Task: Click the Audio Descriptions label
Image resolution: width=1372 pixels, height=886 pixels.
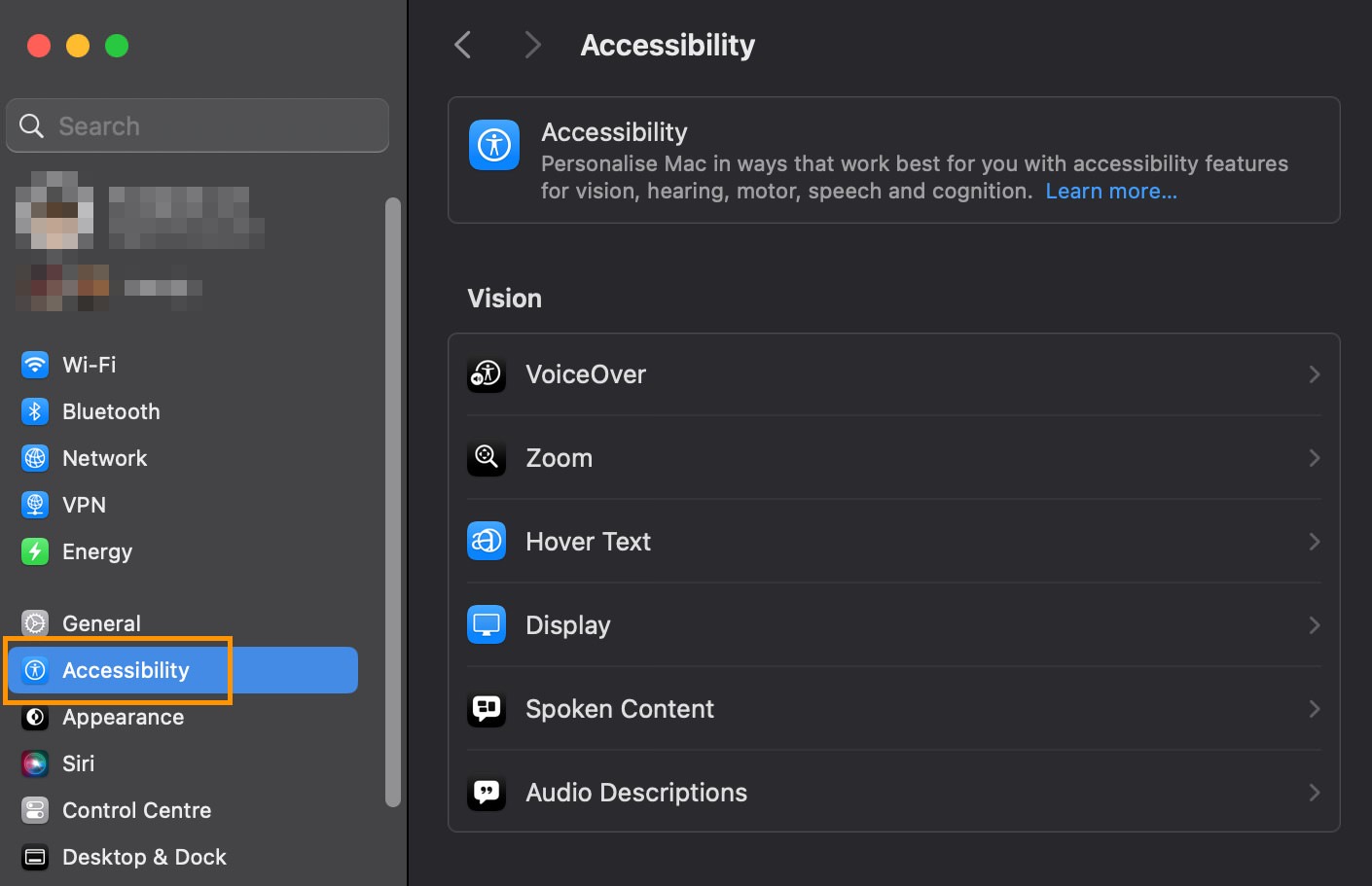Action: click(x=636, y=793)
